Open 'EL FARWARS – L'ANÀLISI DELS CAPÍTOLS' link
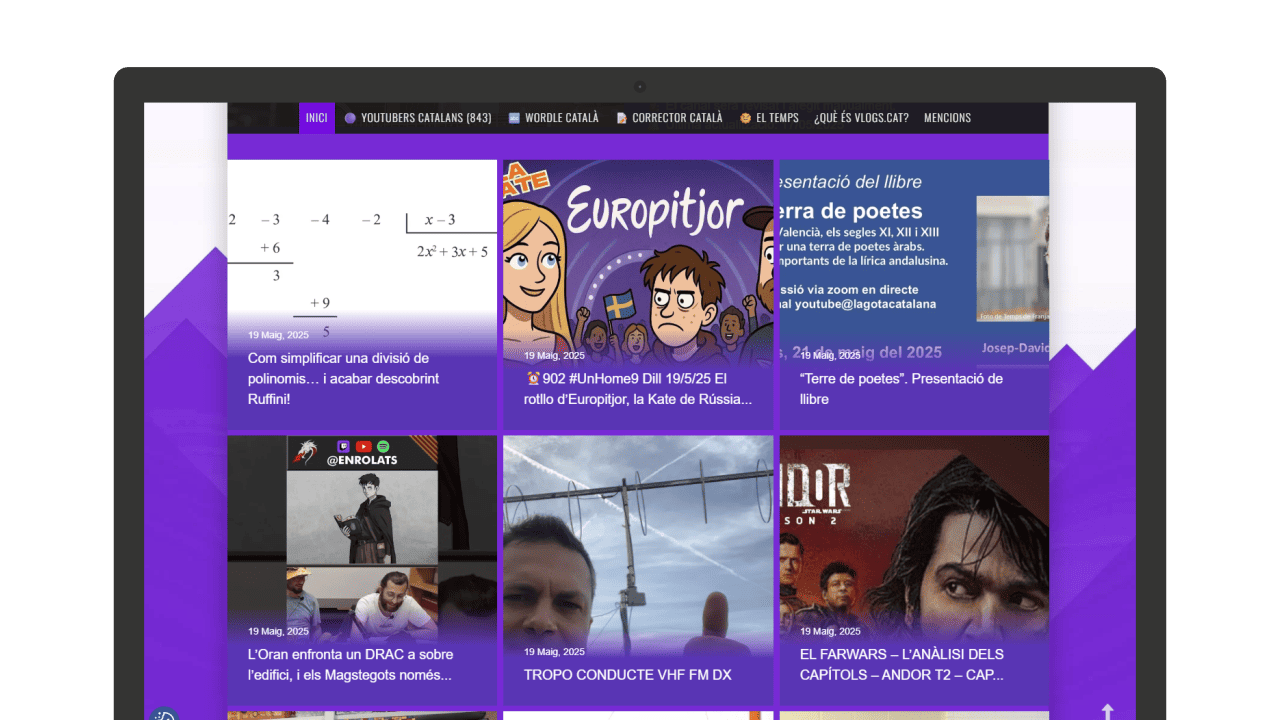 pyautogui.click(x=902, y=665)
